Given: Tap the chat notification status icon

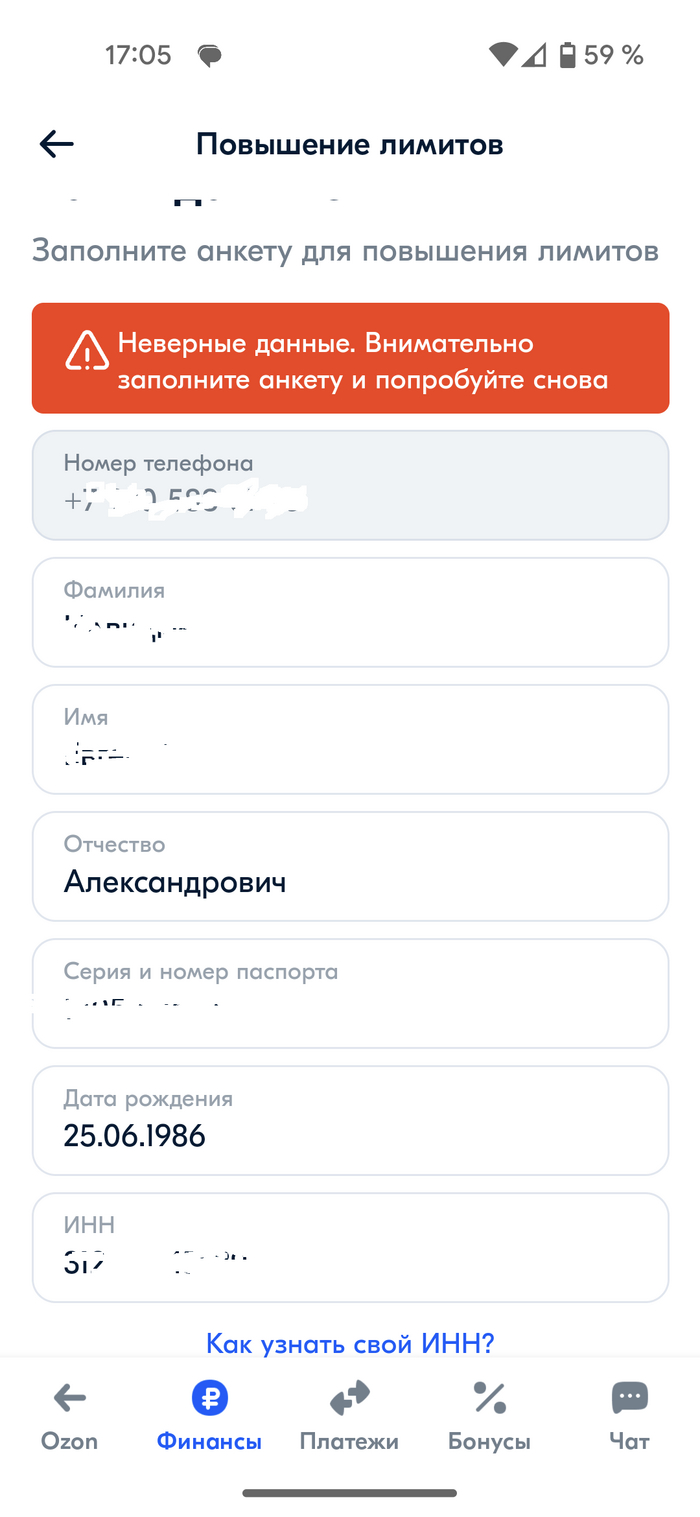Looking at the screenshot, I should [209, 56].
